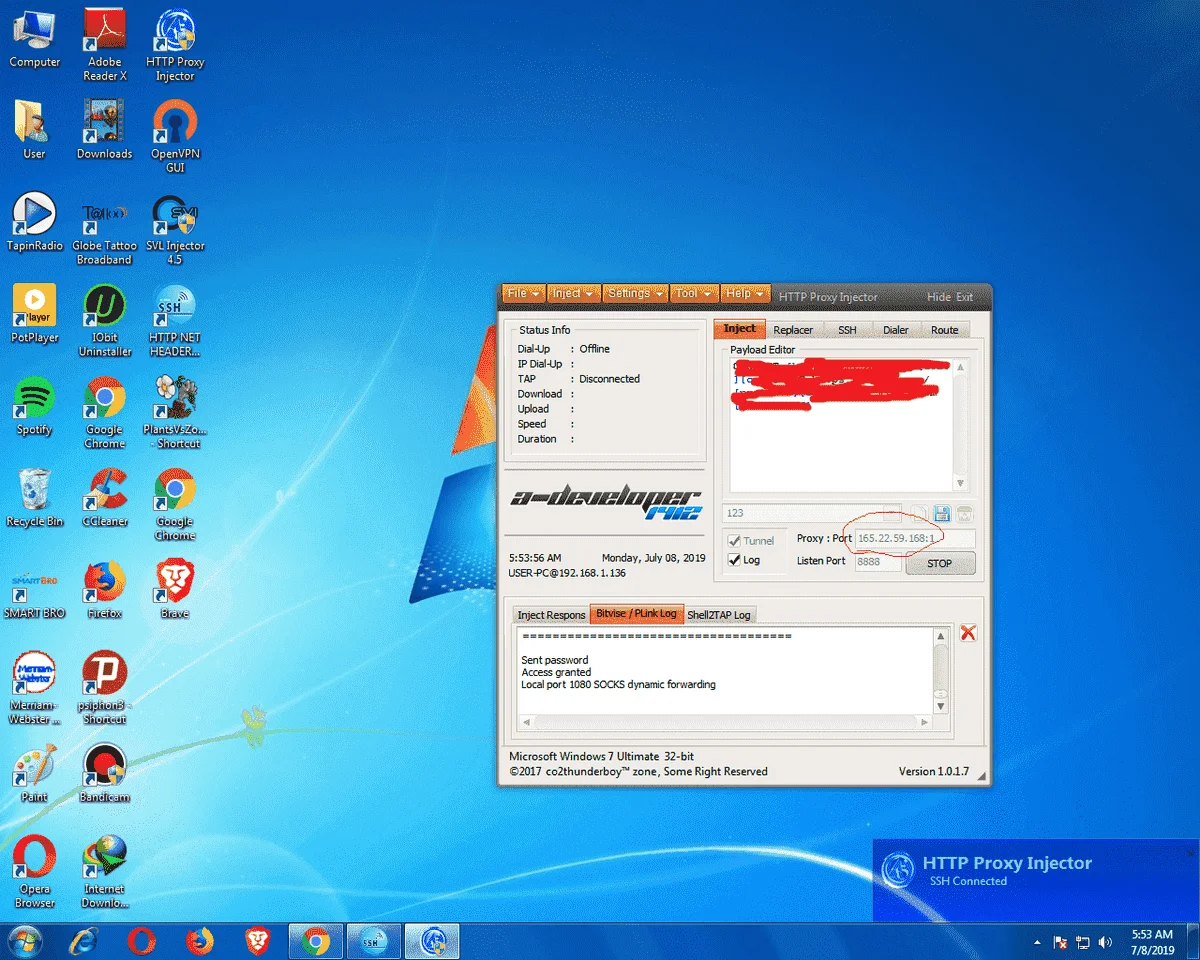Switch to the SSH tab

click(847, 330)
